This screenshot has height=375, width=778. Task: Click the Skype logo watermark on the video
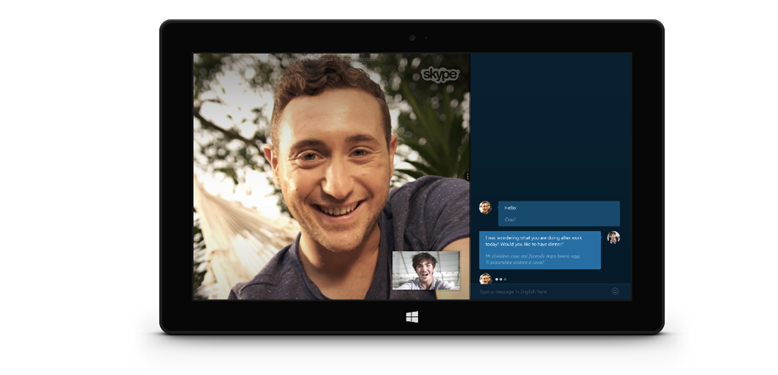pyautogui.click(x=441, y=74)
